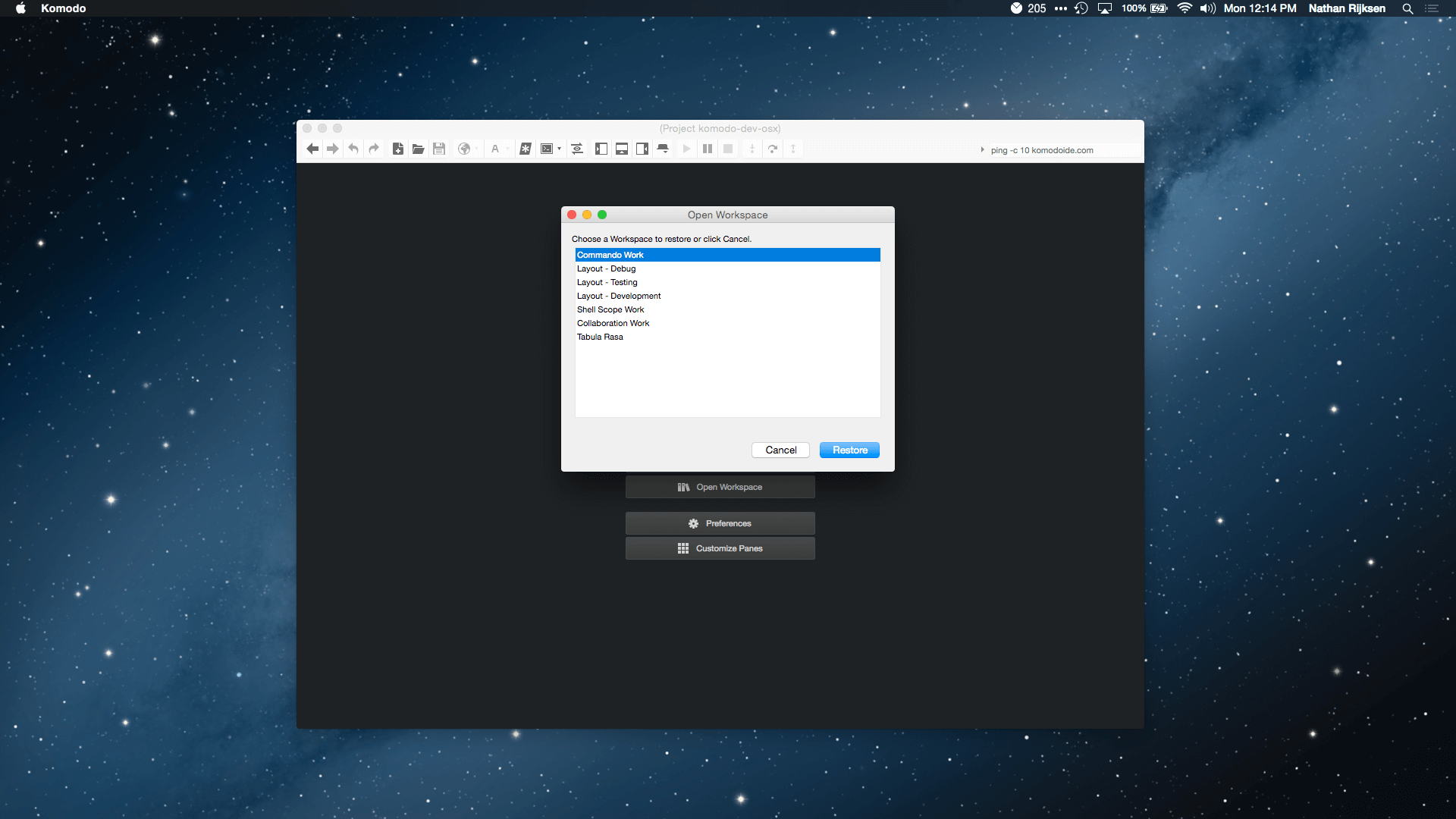Screen dimensions: 1456x819
Task: Click the eye view settings toolbar icon
Action: point(577,149)
